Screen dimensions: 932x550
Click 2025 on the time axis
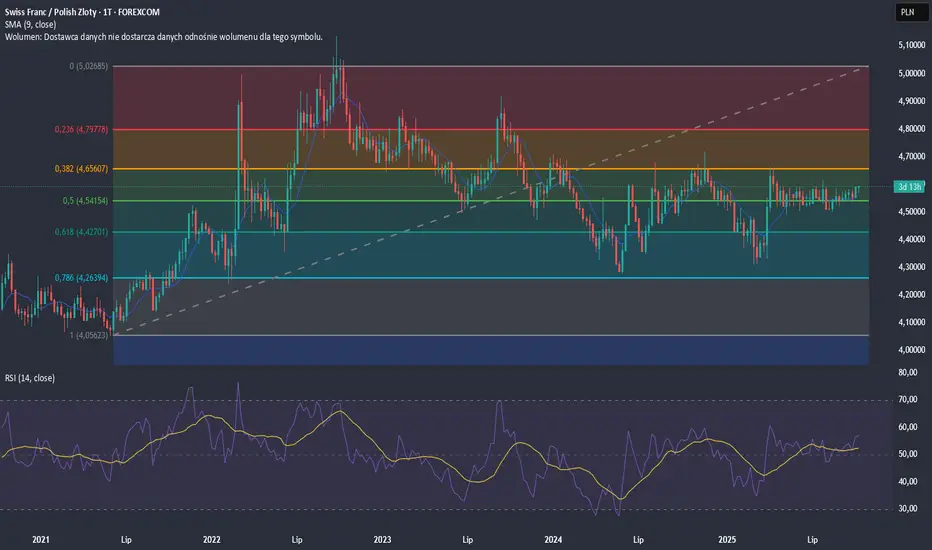click(725, 539)
